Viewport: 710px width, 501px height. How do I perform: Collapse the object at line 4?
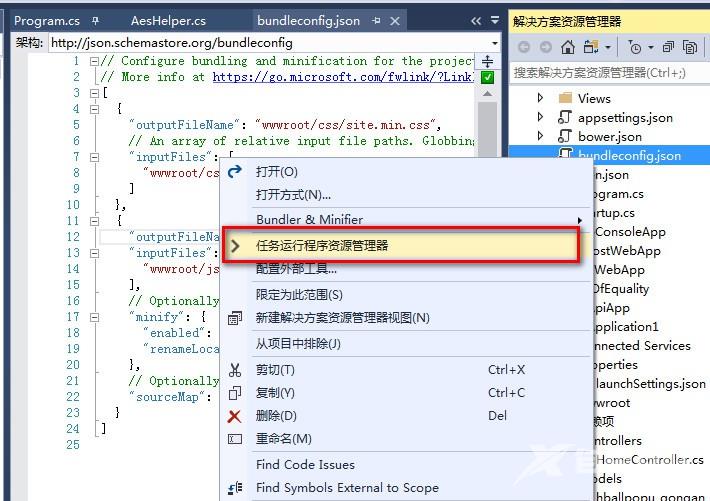pyautogui.click(x=94, y=109)
